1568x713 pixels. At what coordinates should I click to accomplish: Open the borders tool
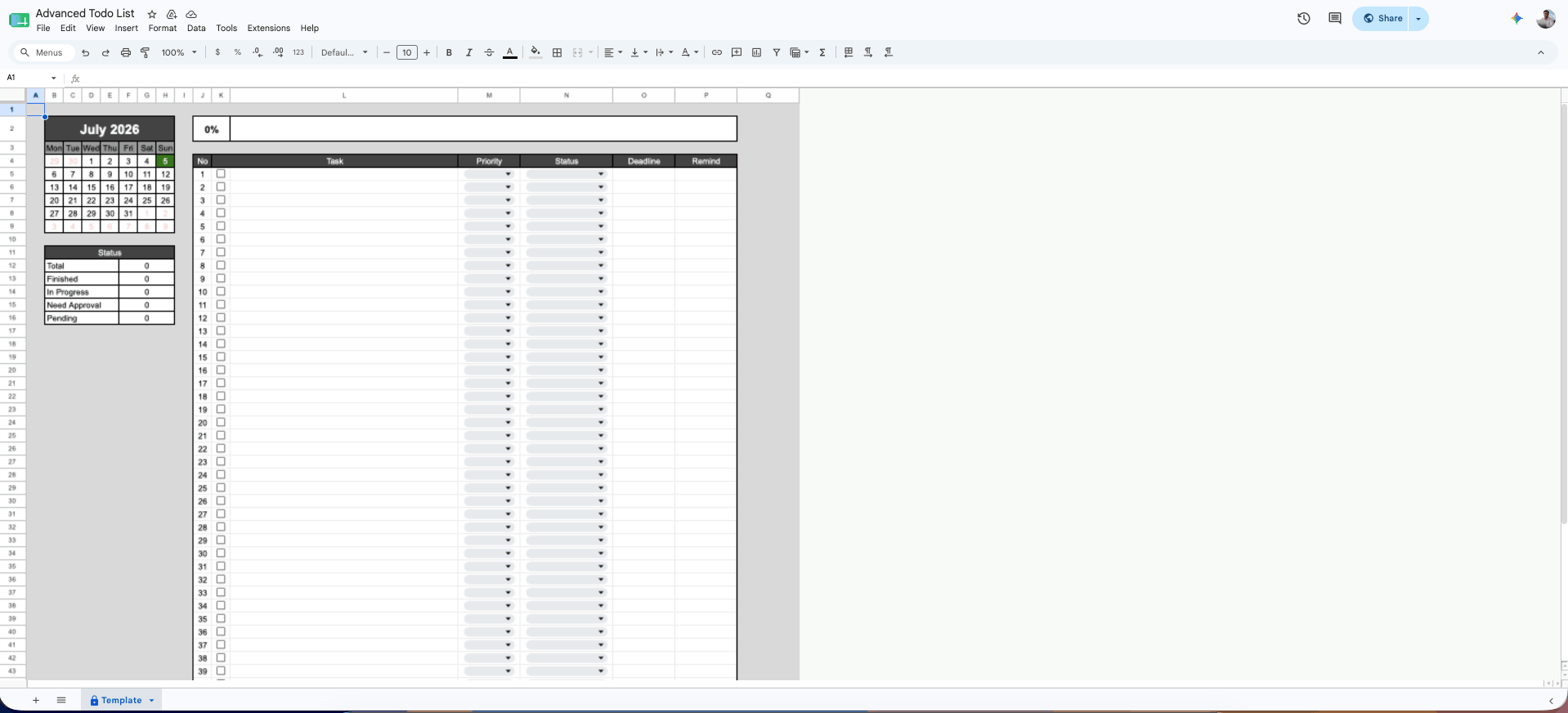(558, 52)
